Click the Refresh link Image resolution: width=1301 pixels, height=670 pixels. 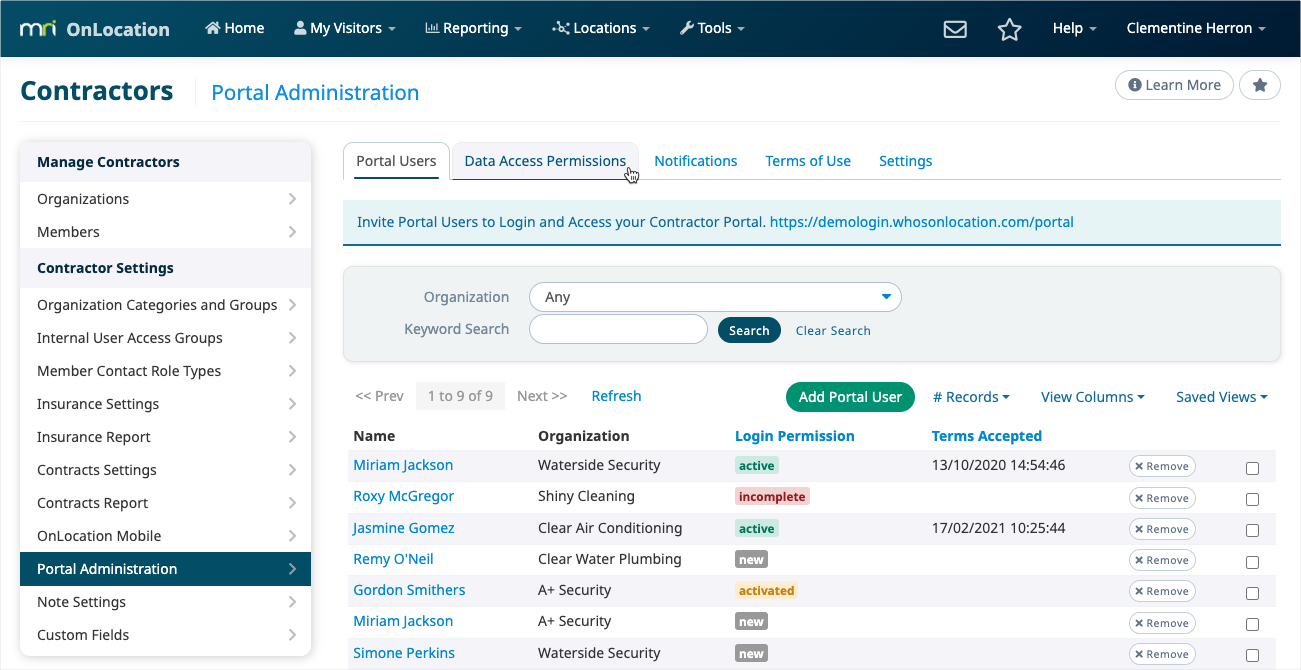[616, 396]
